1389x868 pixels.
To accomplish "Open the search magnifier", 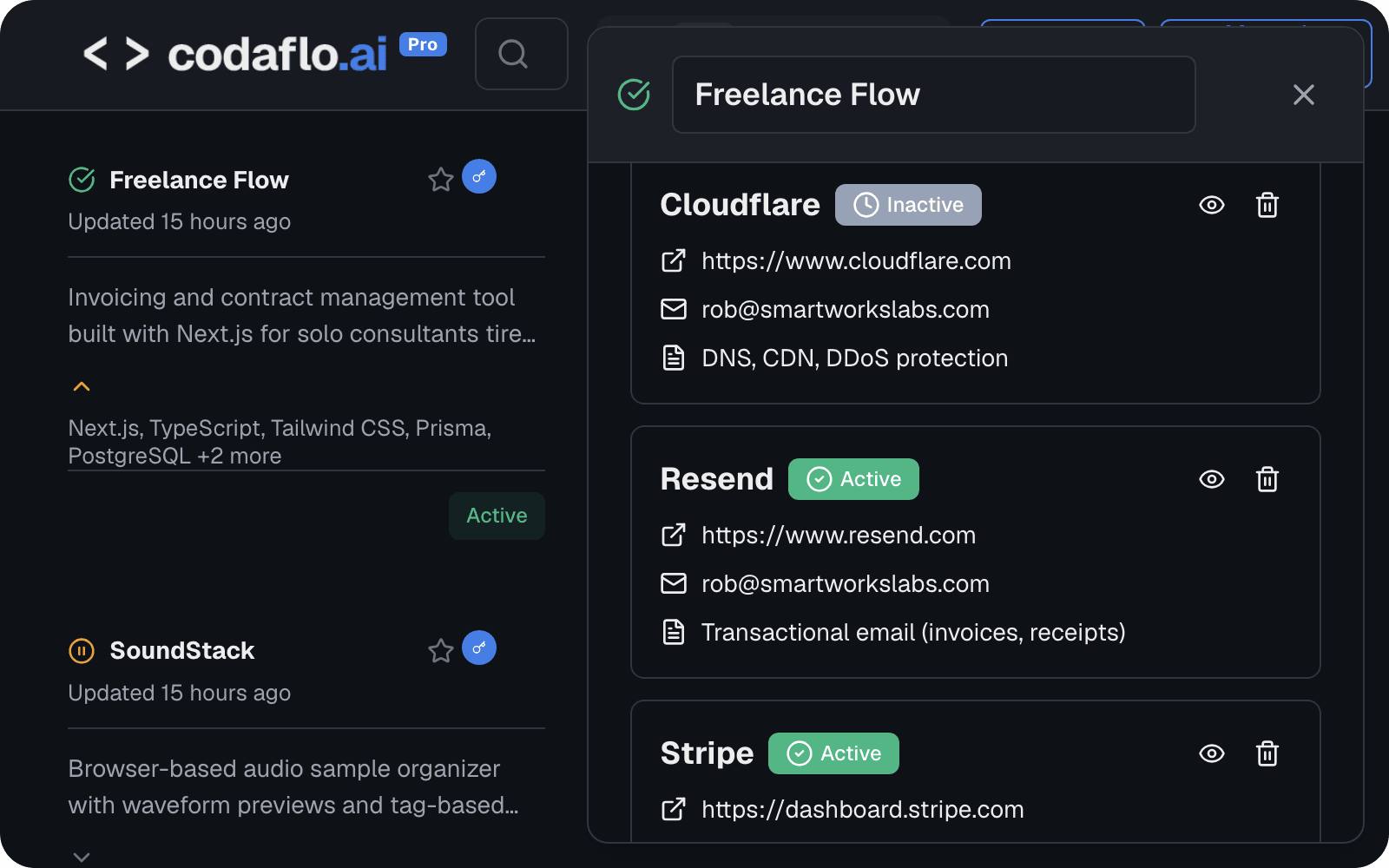I will tap(520, 54).
